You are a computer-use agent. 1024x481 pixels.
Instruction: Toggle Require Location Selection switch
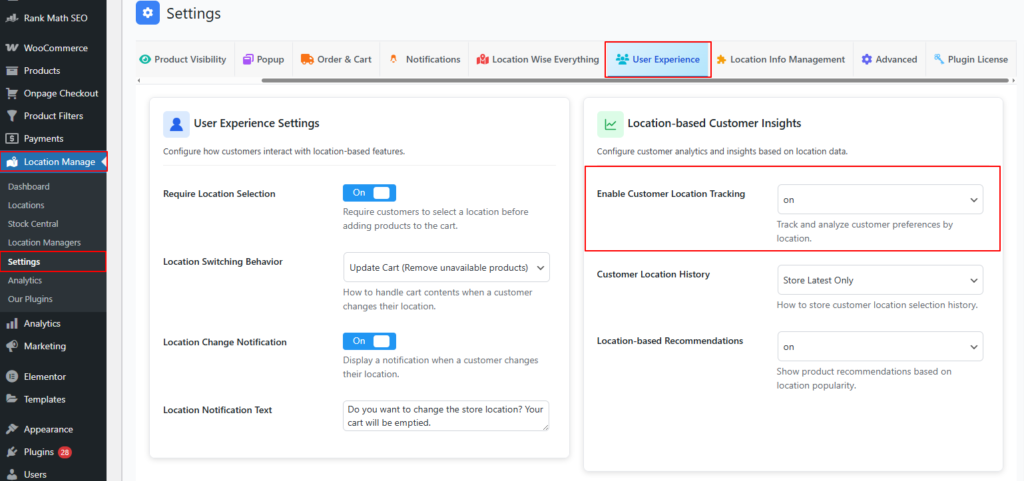click(x=369, y=192)
